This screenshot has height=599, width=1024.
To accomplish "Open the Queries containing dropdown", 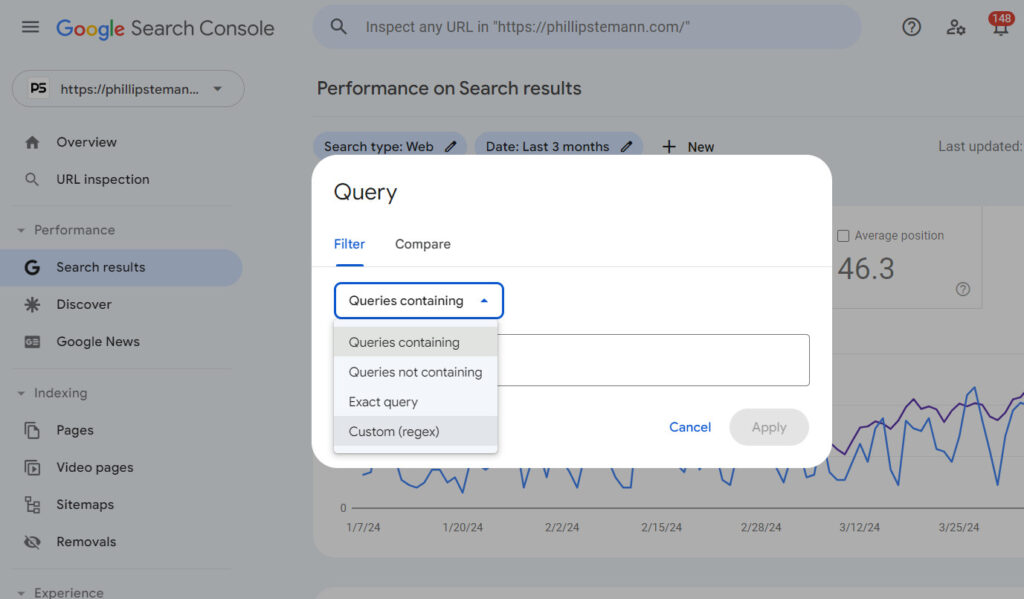I will click(418, 300).
